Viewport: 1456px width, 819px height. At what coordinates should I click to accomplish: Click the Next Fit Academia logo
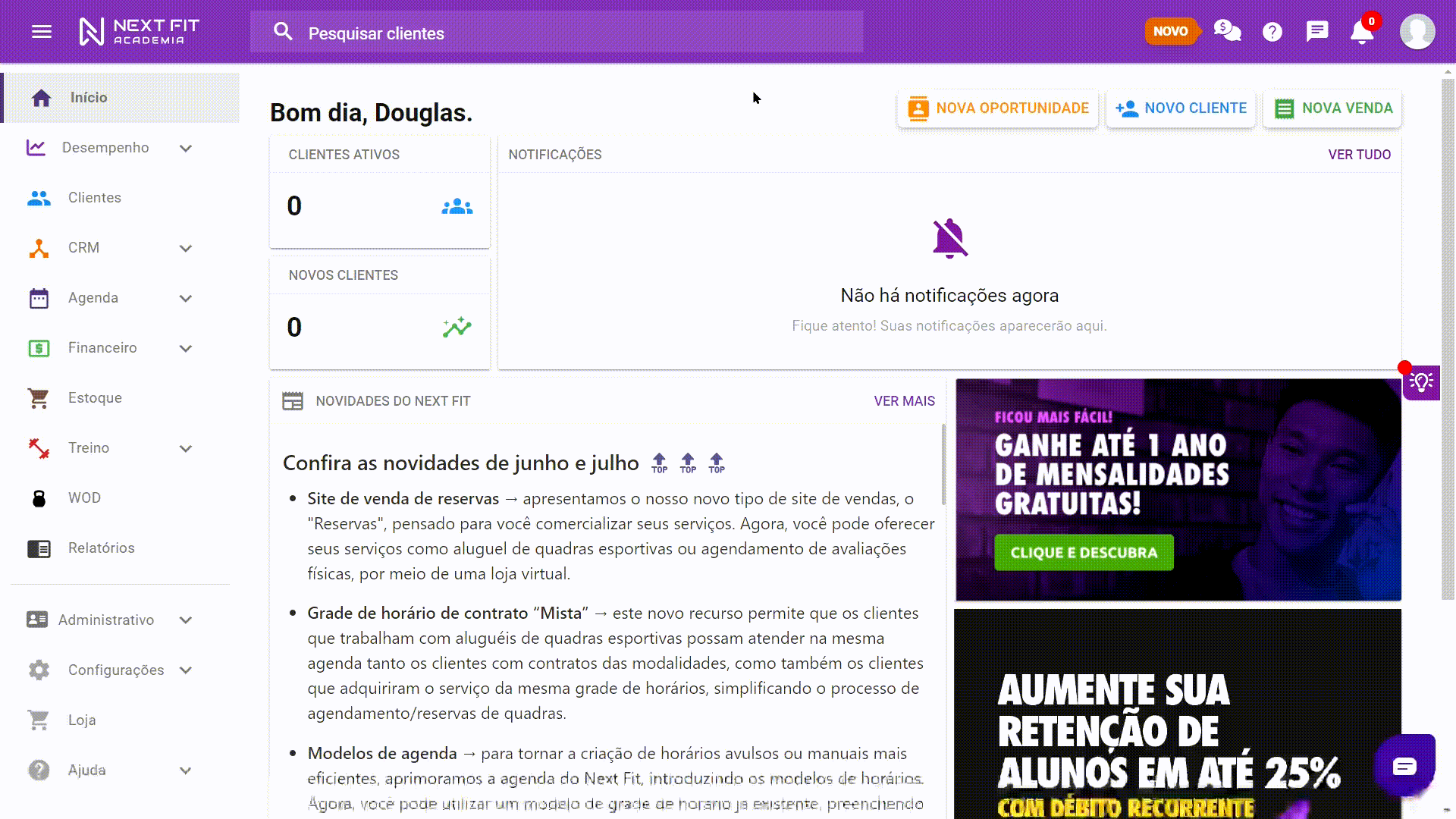[x=139, y=32]
